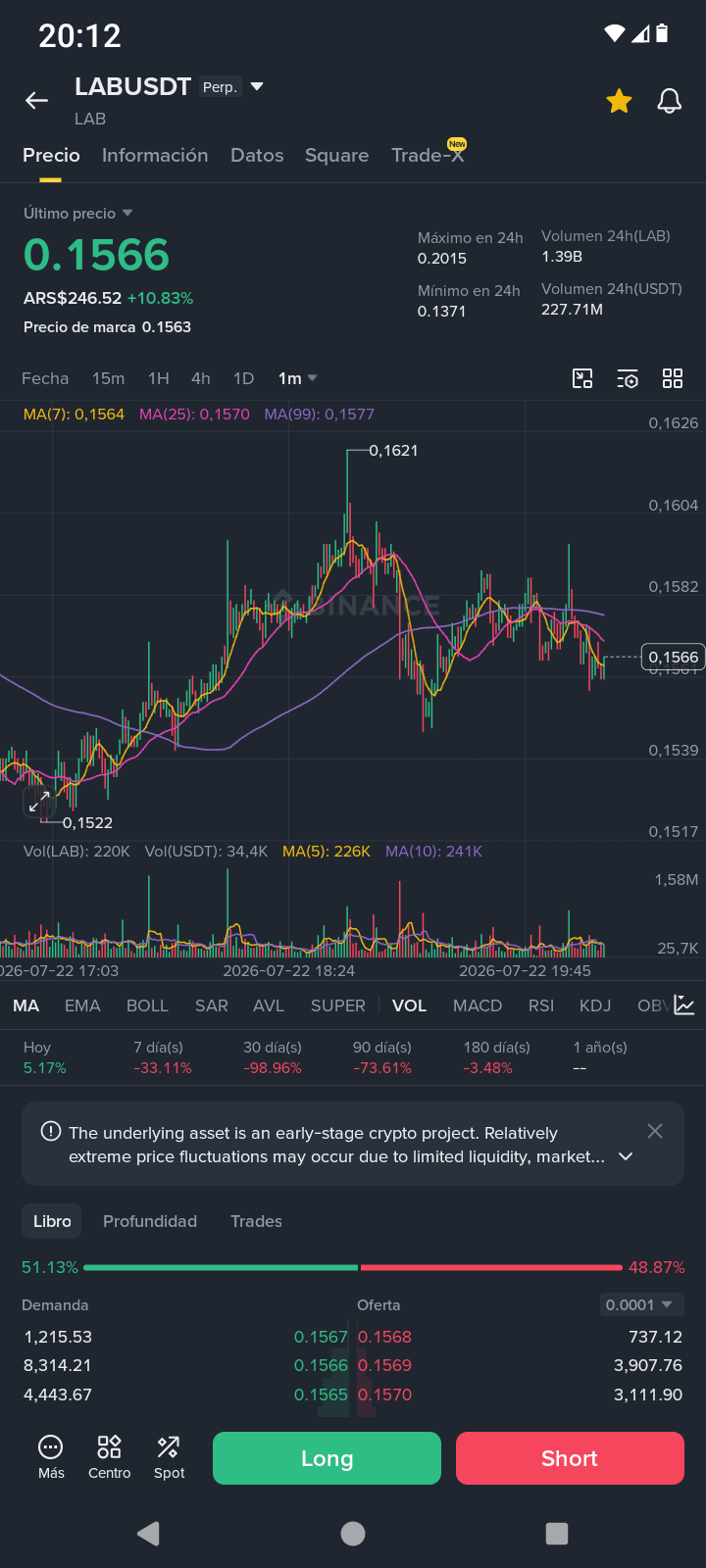This screenshot has width=706, height=1568.
Task: Switch to the Información tab
Action: click(155, 155)
